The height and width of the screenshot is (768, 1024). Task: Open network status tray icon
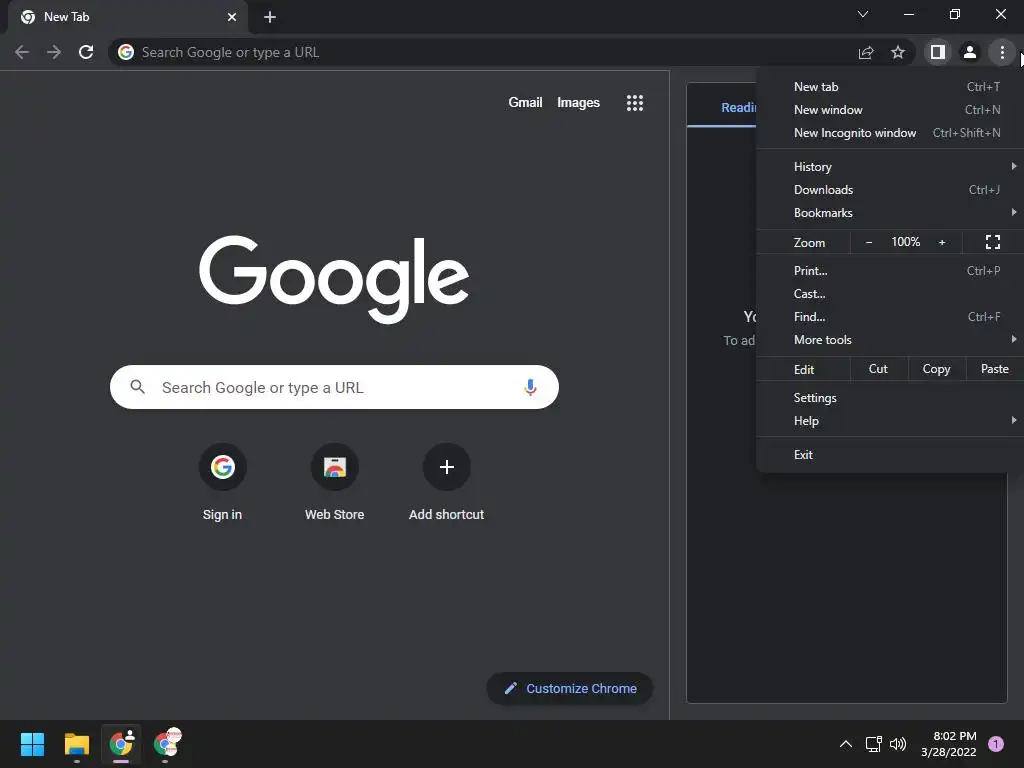coord(873,744)
